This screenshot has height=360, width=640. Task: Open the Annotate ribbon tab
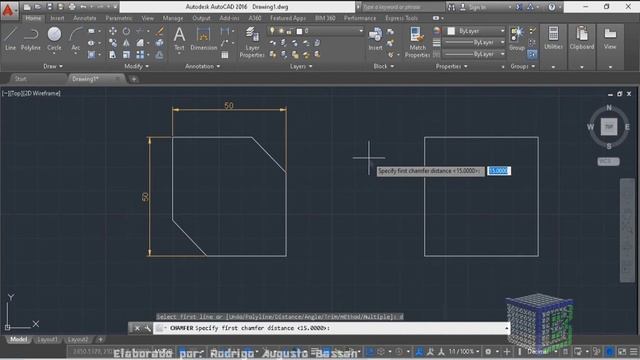click(84, 18)
